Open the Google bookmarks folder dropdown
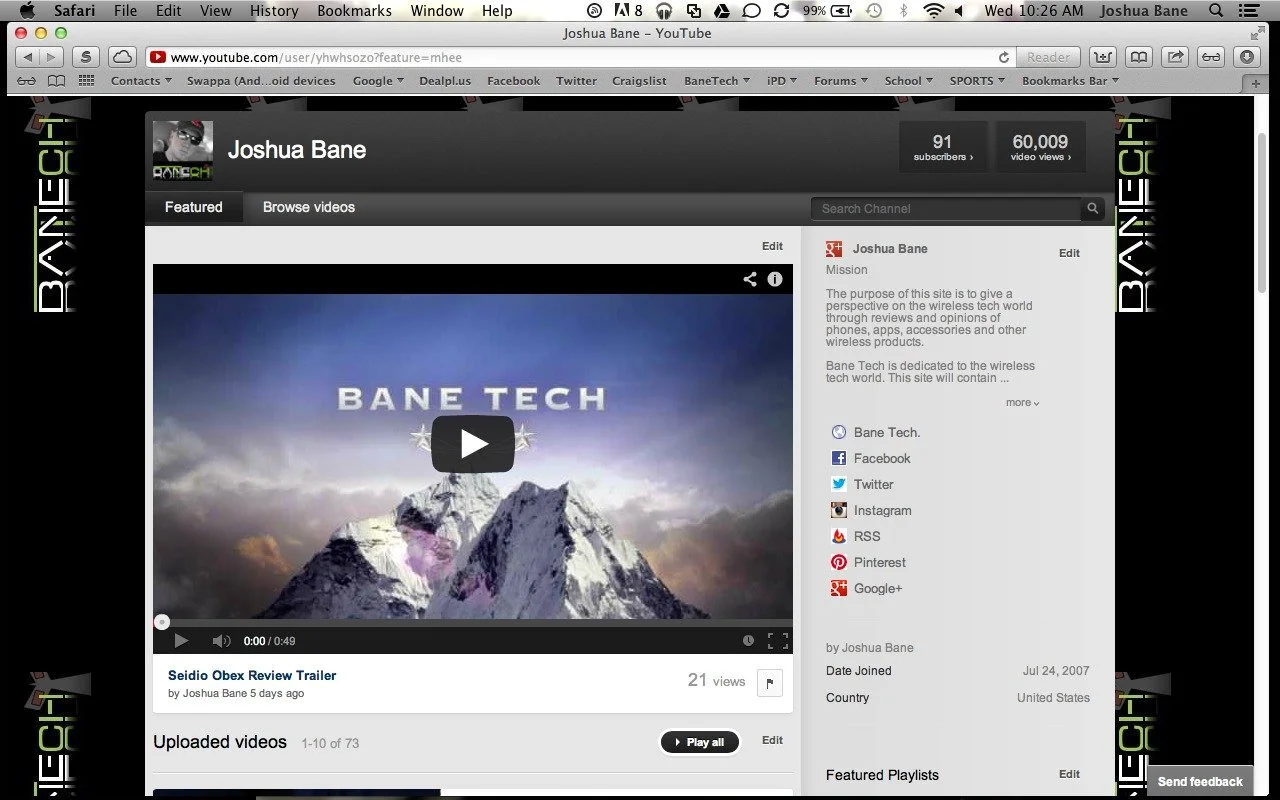The width and height of the screenshot is (1280, 800). point(378,81)
